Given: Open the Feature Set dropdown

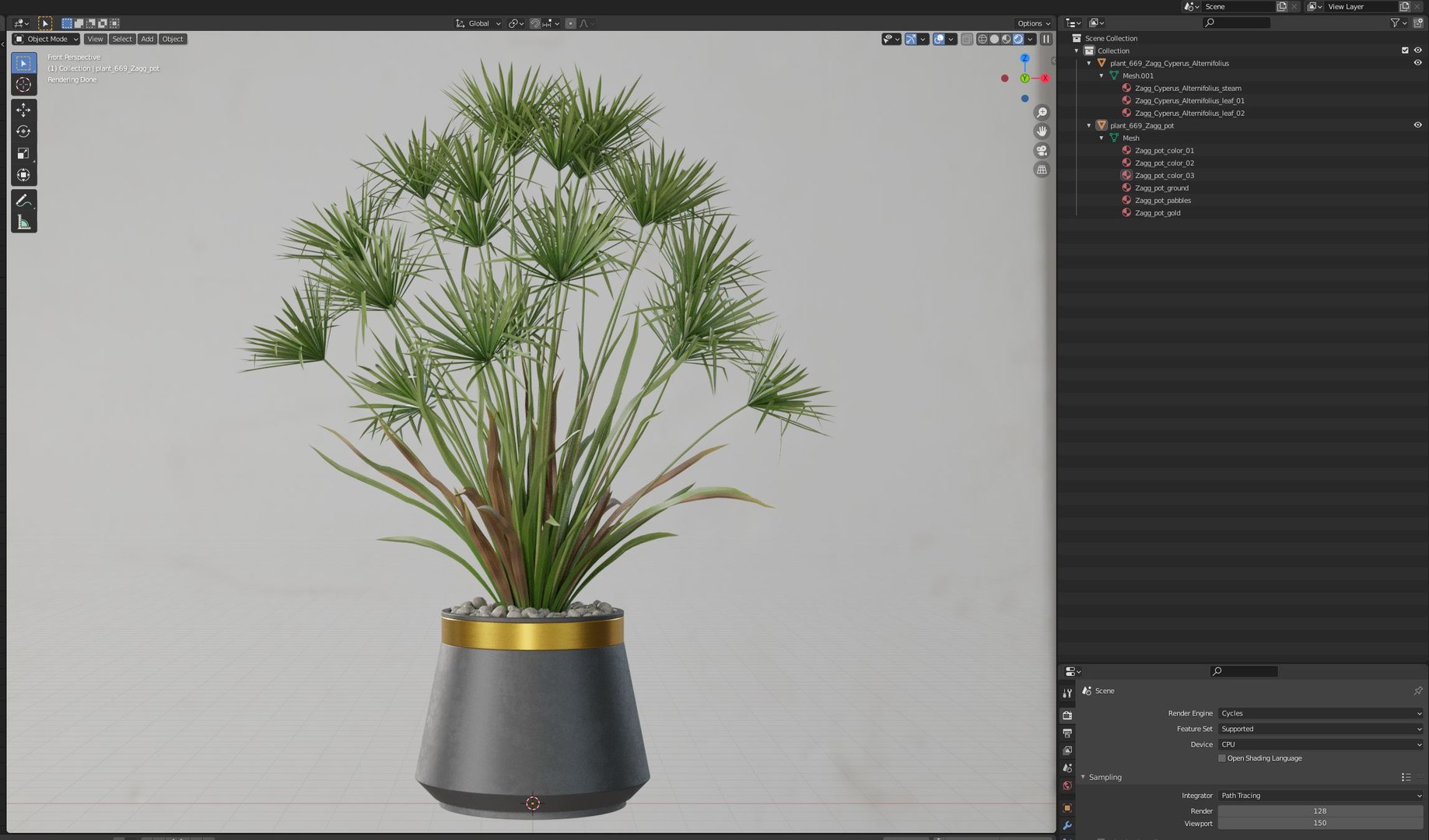Looking at the screenshot, I should 1321,729.
